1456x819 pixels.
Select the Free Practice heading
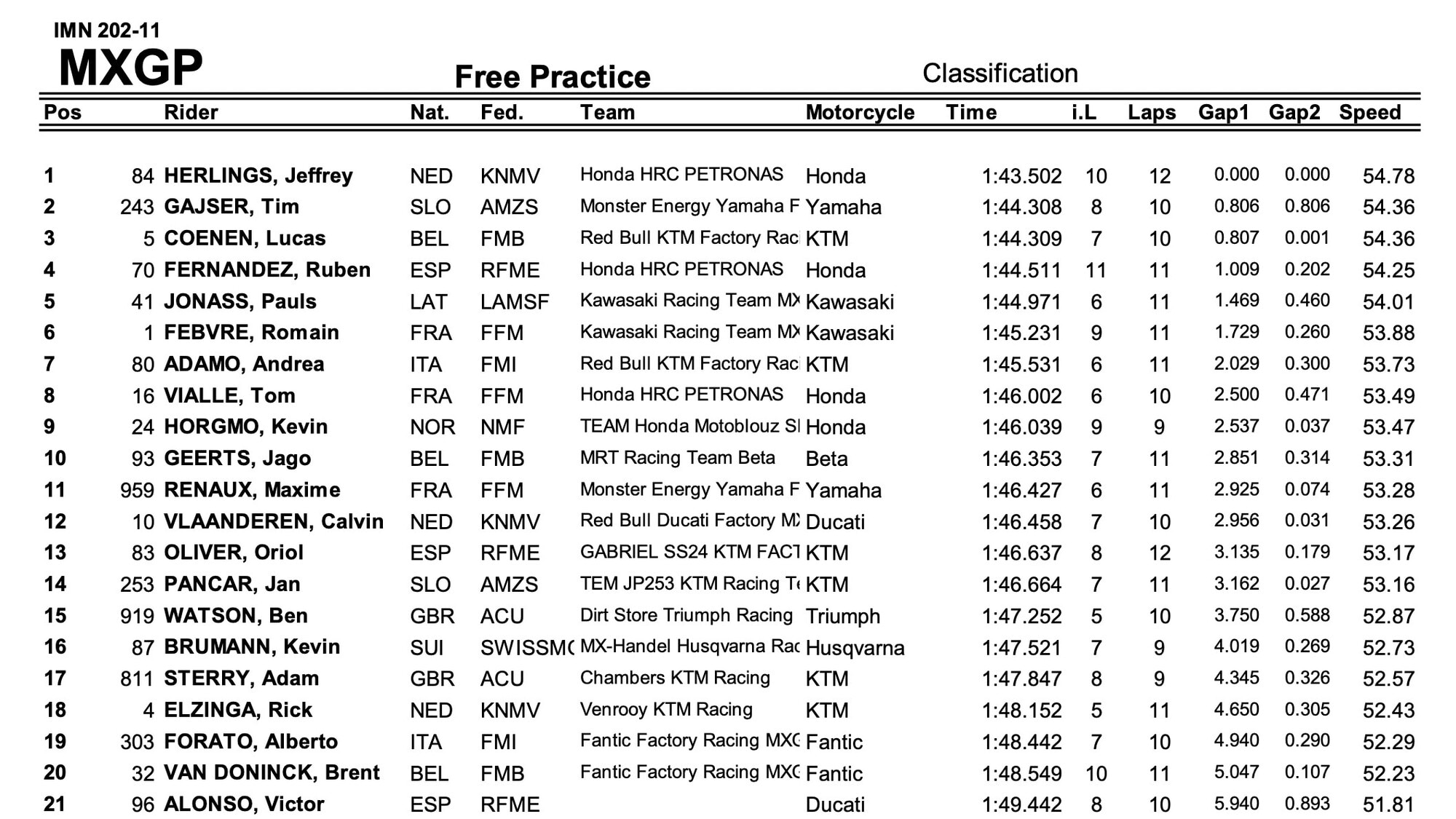[553, 77]
